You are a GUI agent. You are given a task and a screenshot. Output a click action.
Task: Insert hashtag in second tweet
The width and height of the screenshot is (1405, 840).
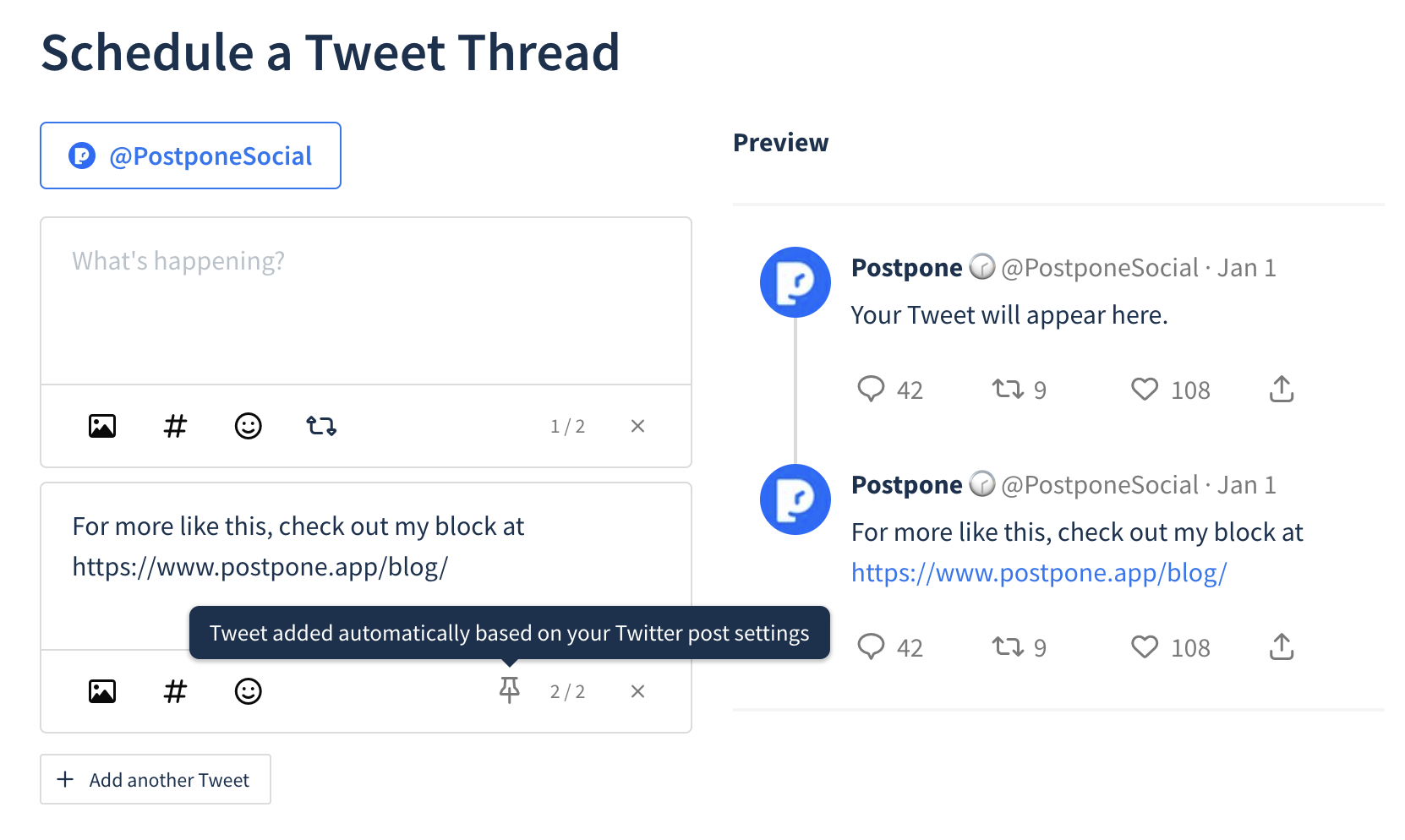coord(175,691)
